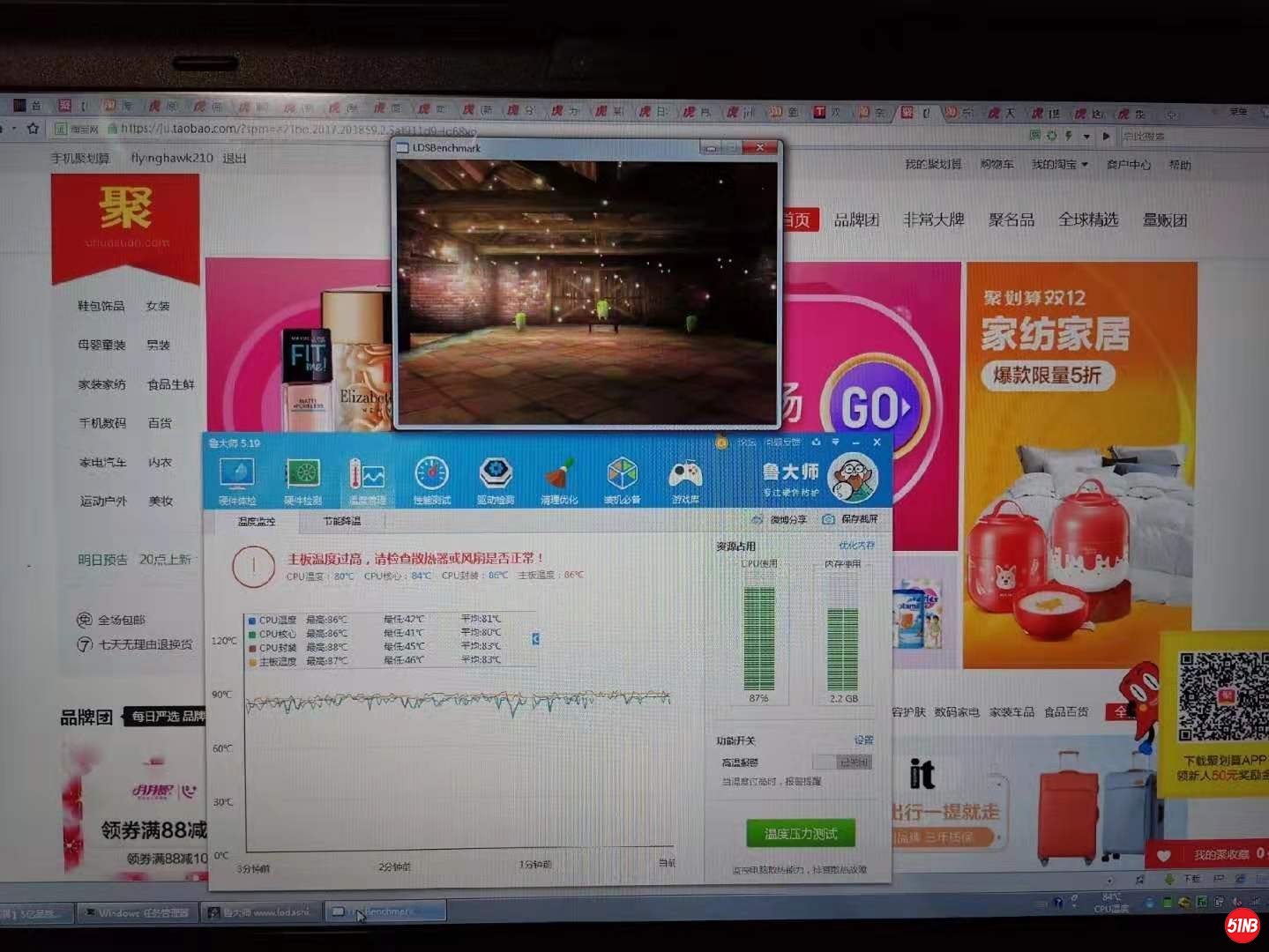Switch to the 节能降温 tab
Screen dimensions: 1269x952
[341, 521]
